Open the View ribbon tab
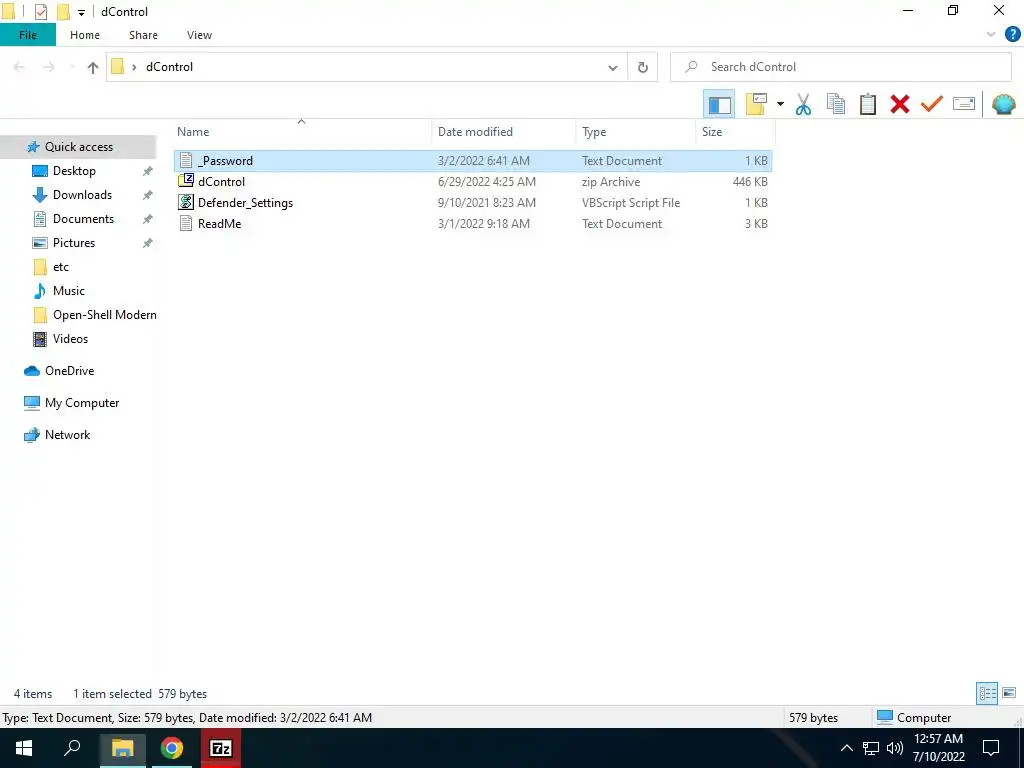 tap(199, 35)
